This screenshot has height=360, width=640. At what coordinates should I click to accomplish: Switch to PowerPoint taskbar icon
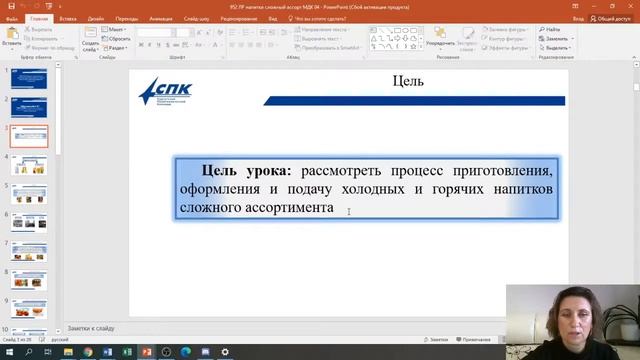[147, 351]
